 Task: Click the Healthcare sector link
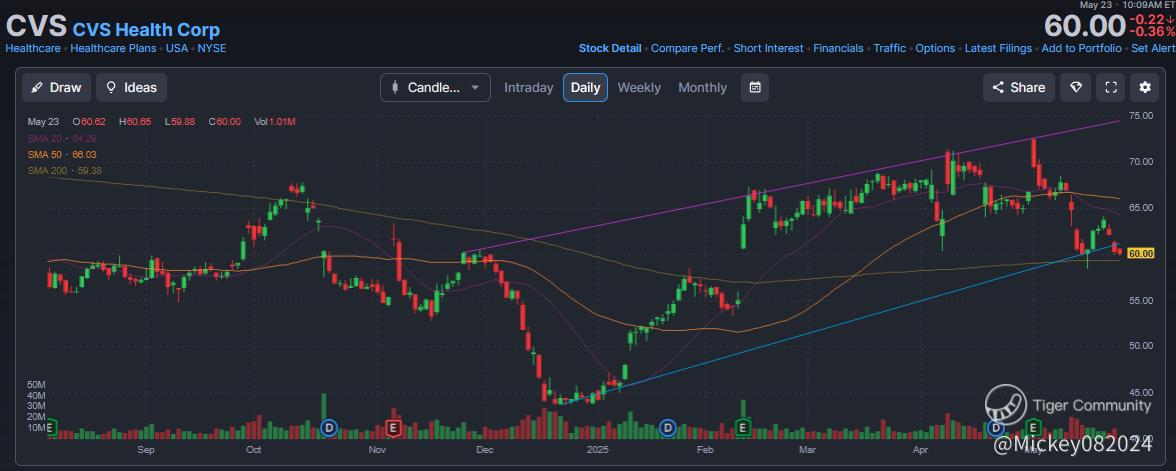point(33,48)
